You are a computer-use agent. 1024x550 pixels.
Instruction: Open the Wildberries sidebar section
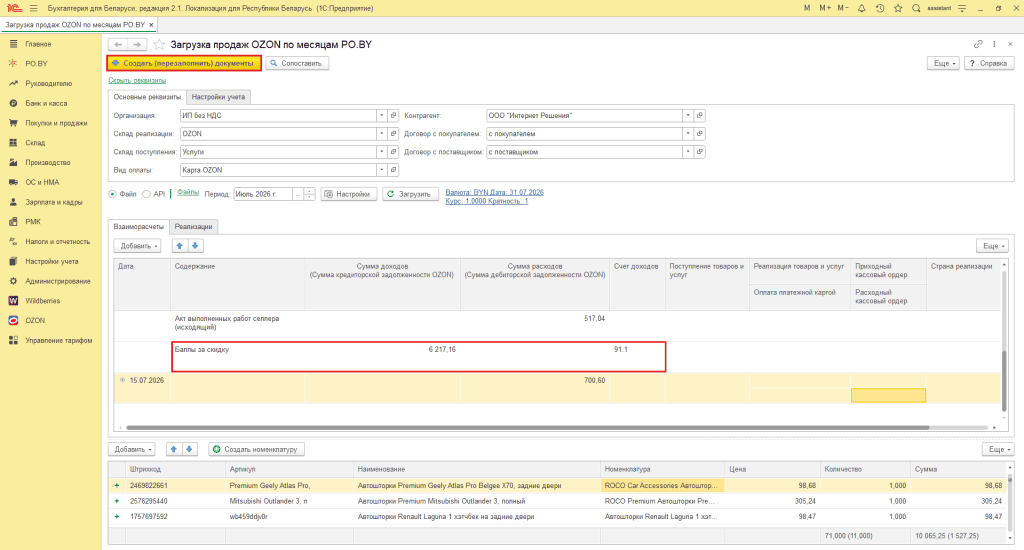pos(42,300)
